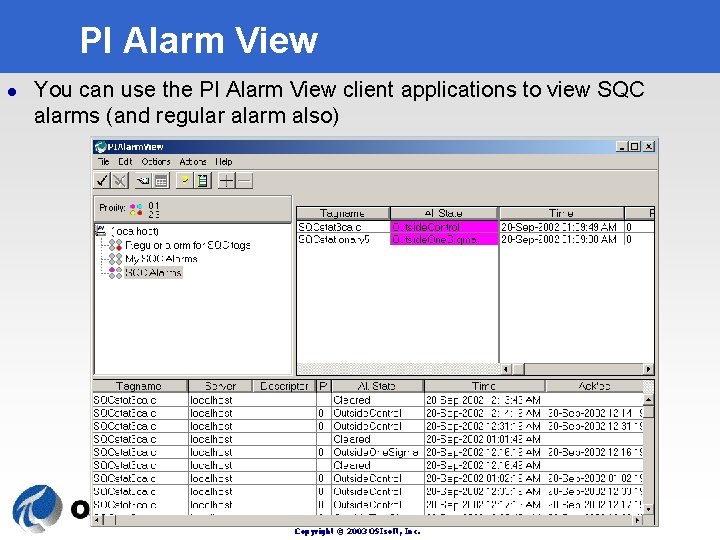Screen dimensions: 720x540
Task: Click the upper list Time column header
Action: pos(562,213)
